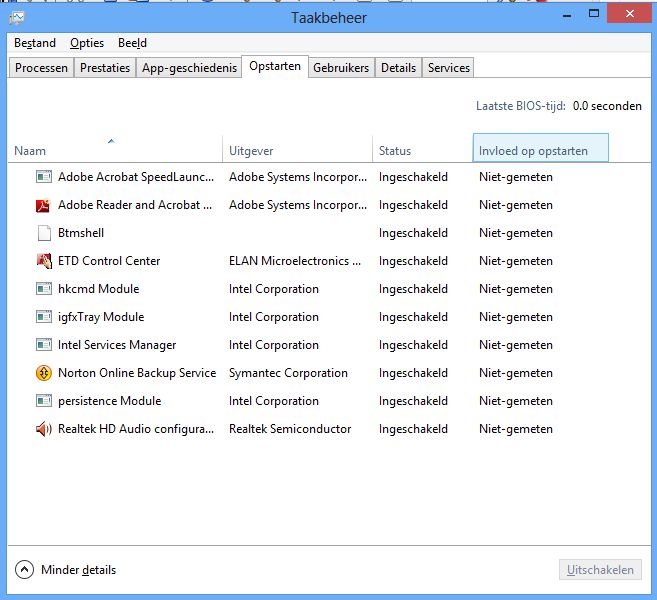Click the hkcmd Module icon

pyautogui.click(x=44, y=289)
